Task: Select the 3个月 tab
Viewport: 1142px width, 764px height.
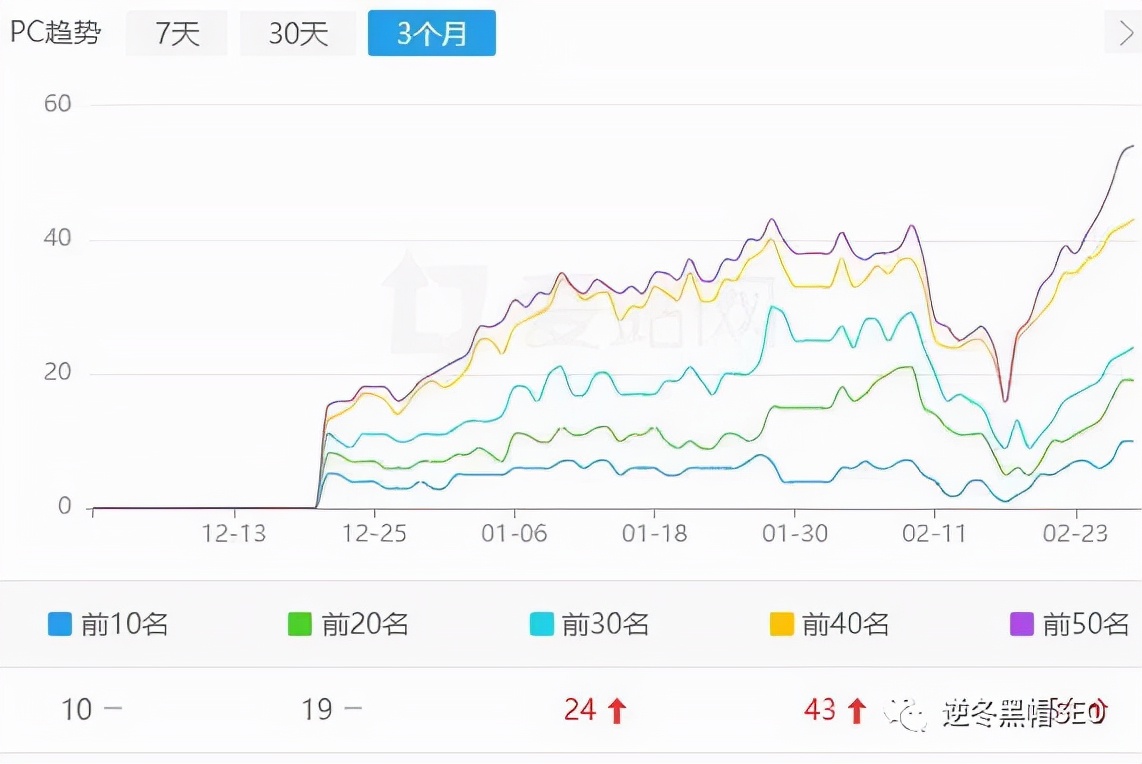Action: (432, 33)
